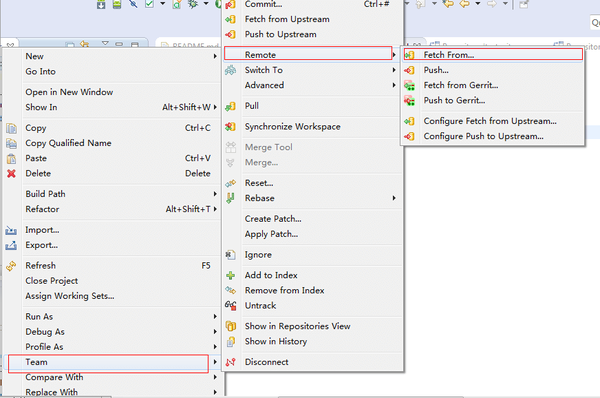This screenshot has width=600, height=398.
Task: Click the red Delete X icon
Action: (x=11, y=174)
